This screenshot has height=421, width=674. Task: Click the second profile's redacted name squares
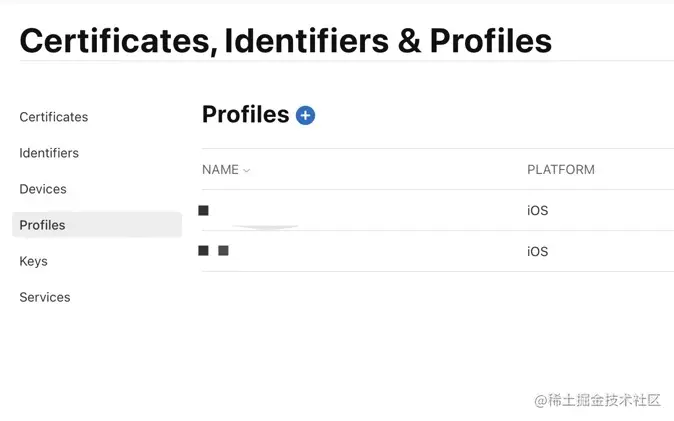213,251
